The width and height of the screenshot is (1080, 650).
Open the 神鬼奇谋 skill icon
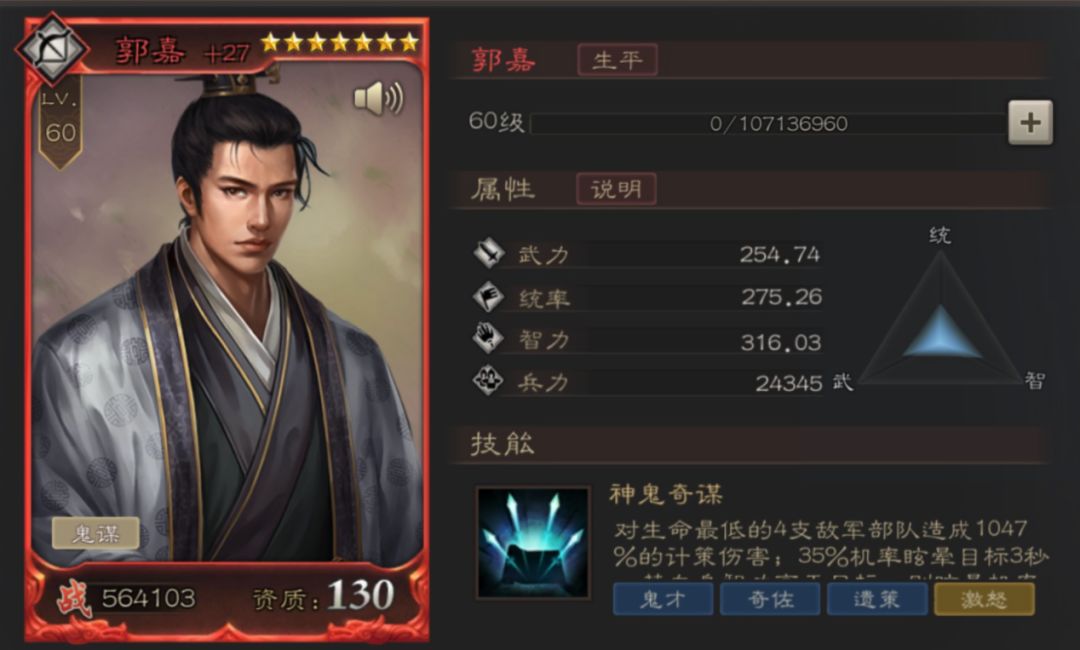point(533,543)
